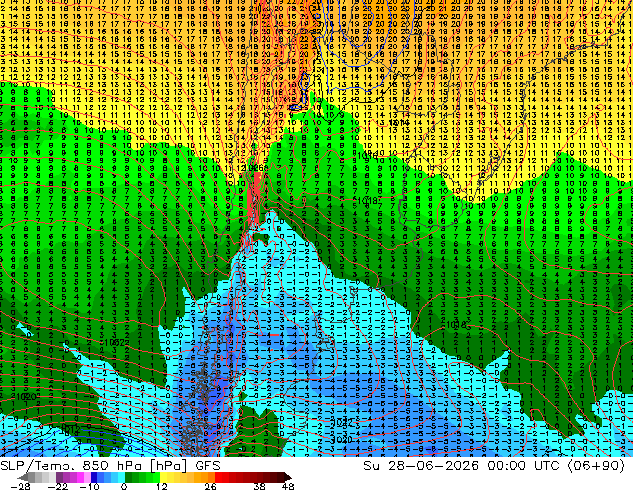Click the dark brown right arrow of the color scale
This screenshot has height=490, width=634.
pos(288,477)
